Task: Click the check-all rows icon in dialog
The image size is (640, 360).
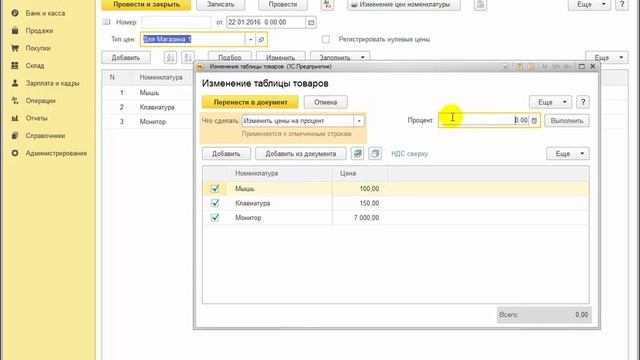Action: tap(357, 153)
